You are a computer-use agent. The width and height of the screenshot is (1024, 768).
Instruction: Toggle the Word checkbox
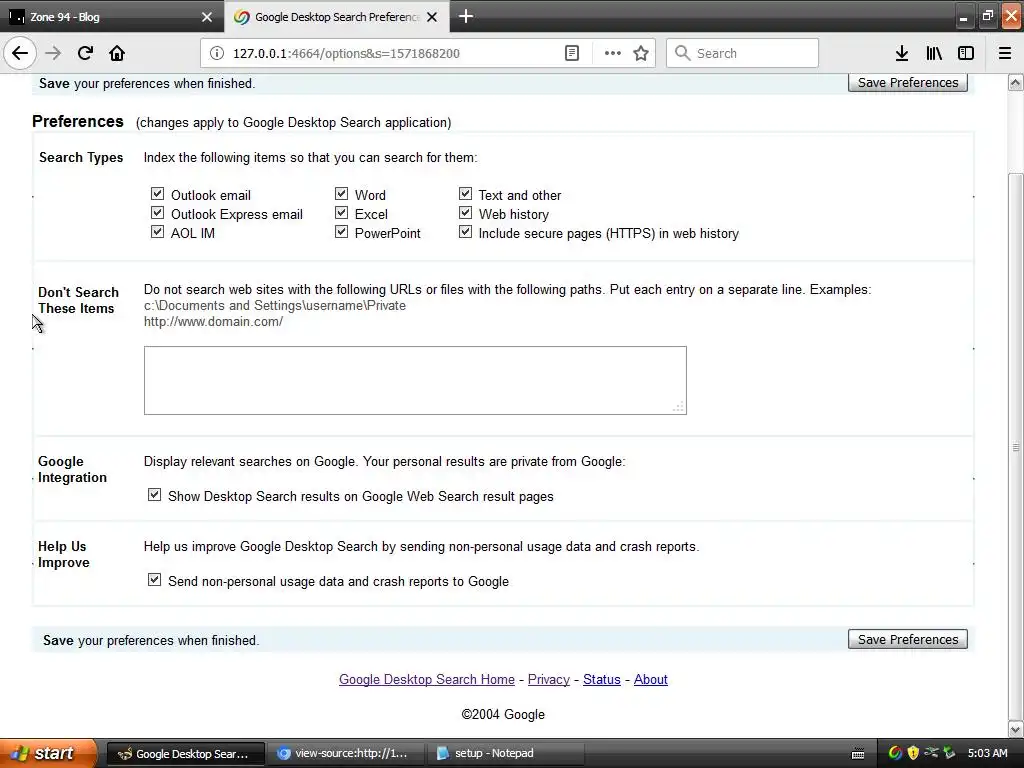coord(341,193)
